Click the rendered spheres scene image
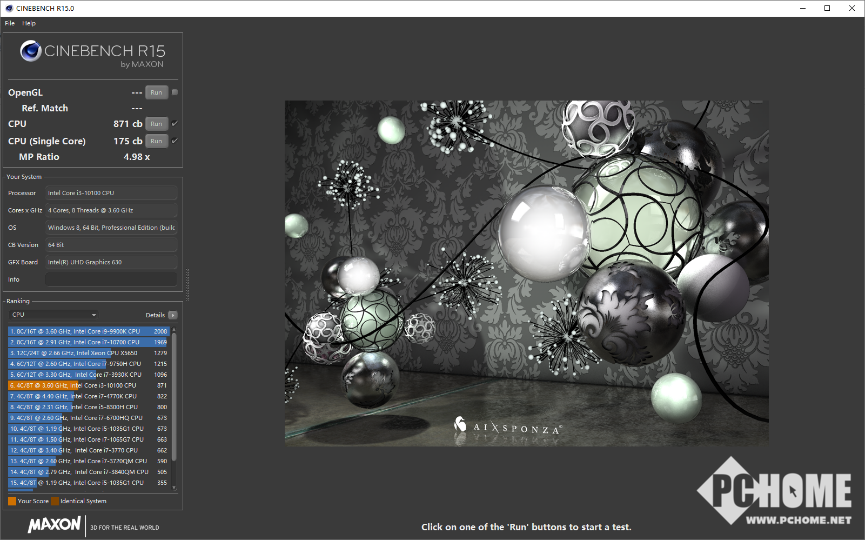Screen dimensions: 865x540 coord(527,273)
